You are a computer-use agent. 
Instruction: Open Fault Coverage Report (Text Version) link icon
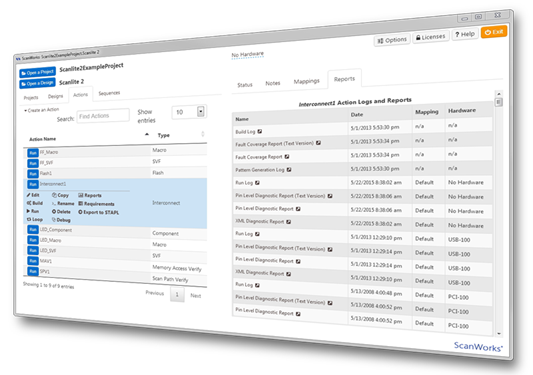(318, 143)
